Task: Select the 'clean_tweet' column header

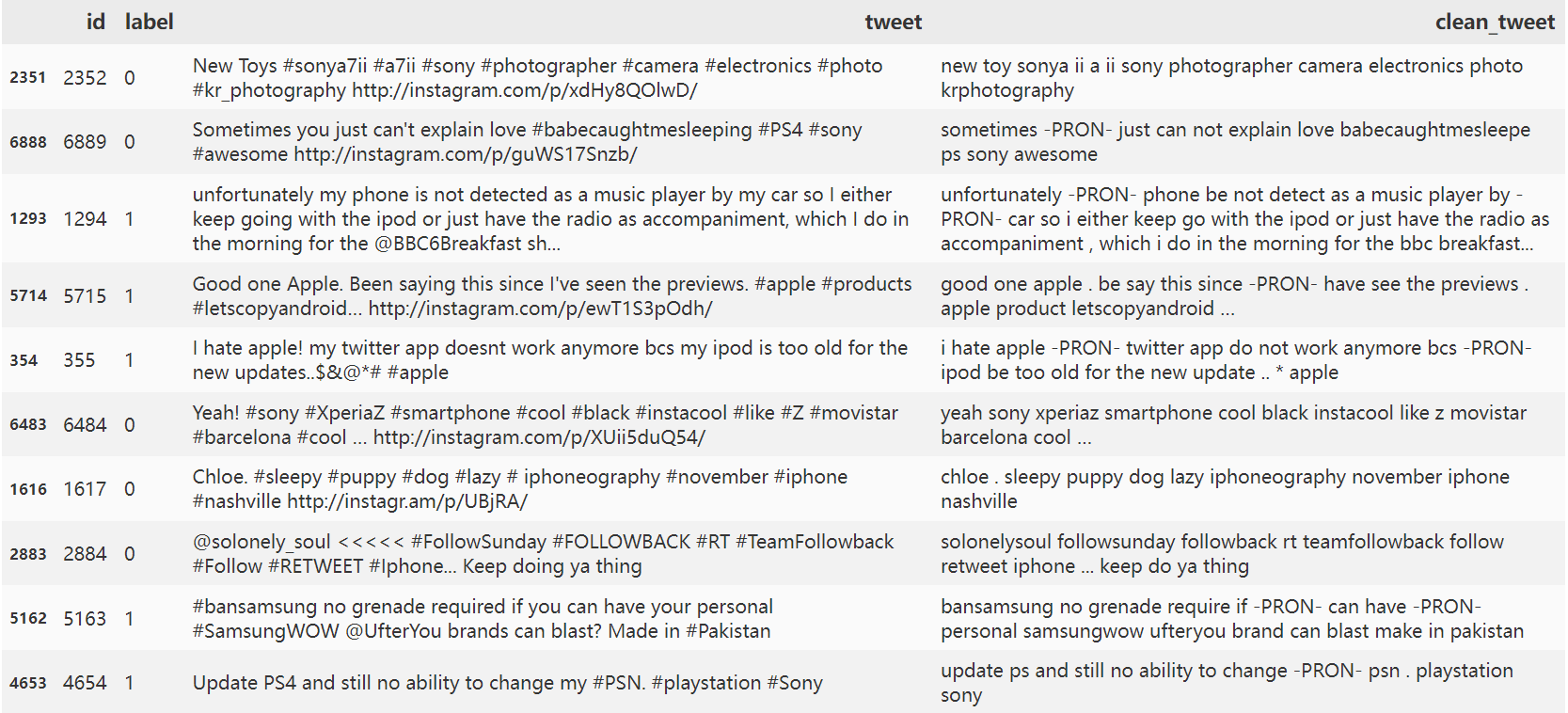Action: 1494,22
